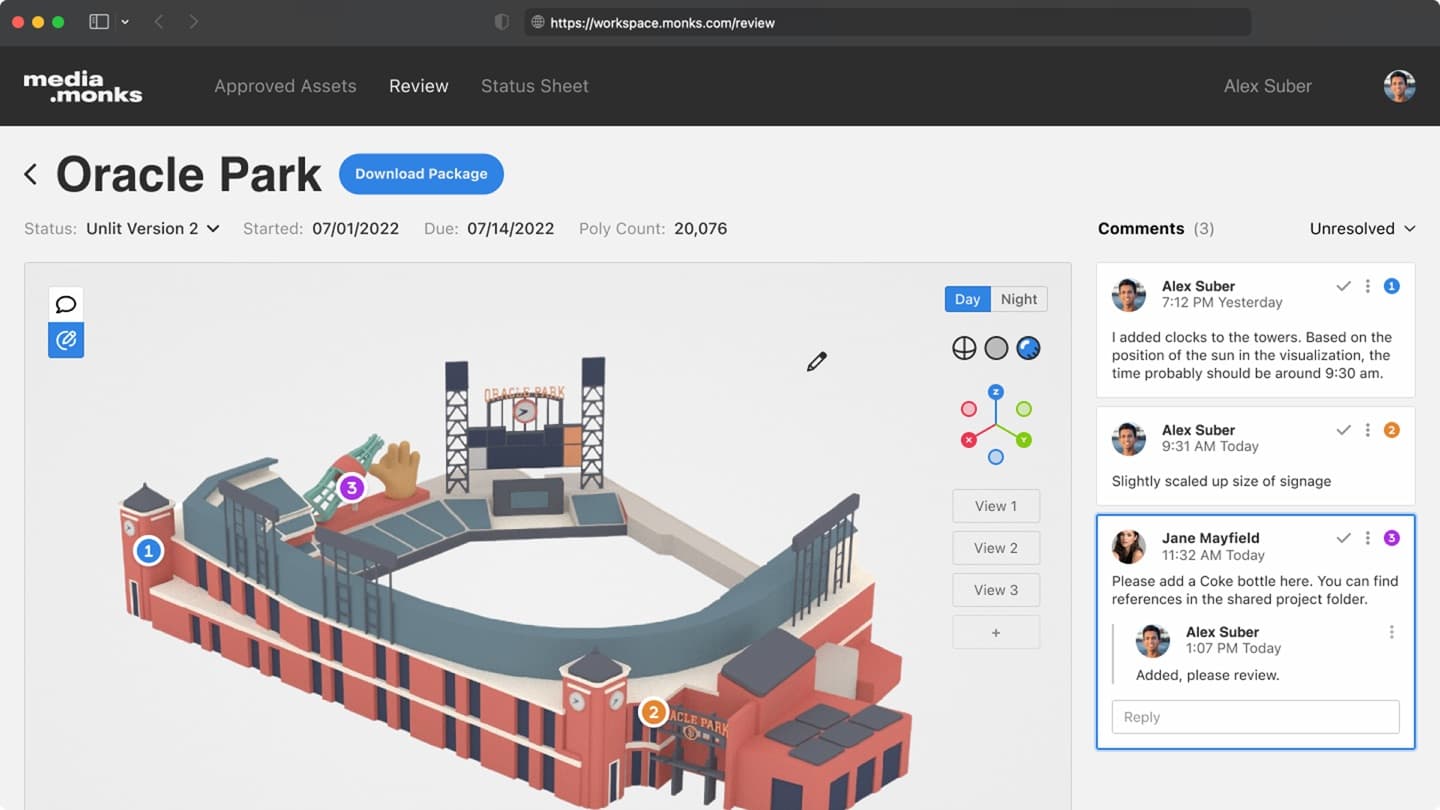Click orange badge 2 in comments list
Screen dimensions: 1440x810
coord(1391,430)
